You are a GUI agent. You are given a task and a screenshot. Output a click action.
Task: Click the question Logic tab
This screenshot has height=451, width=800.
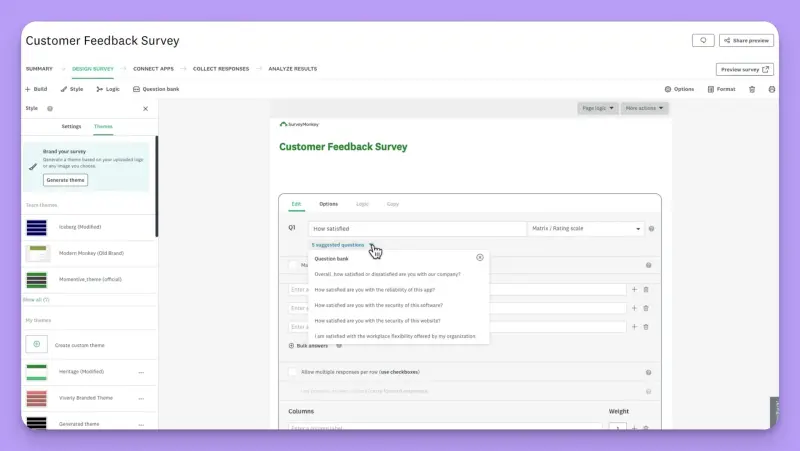pos(362,204)
